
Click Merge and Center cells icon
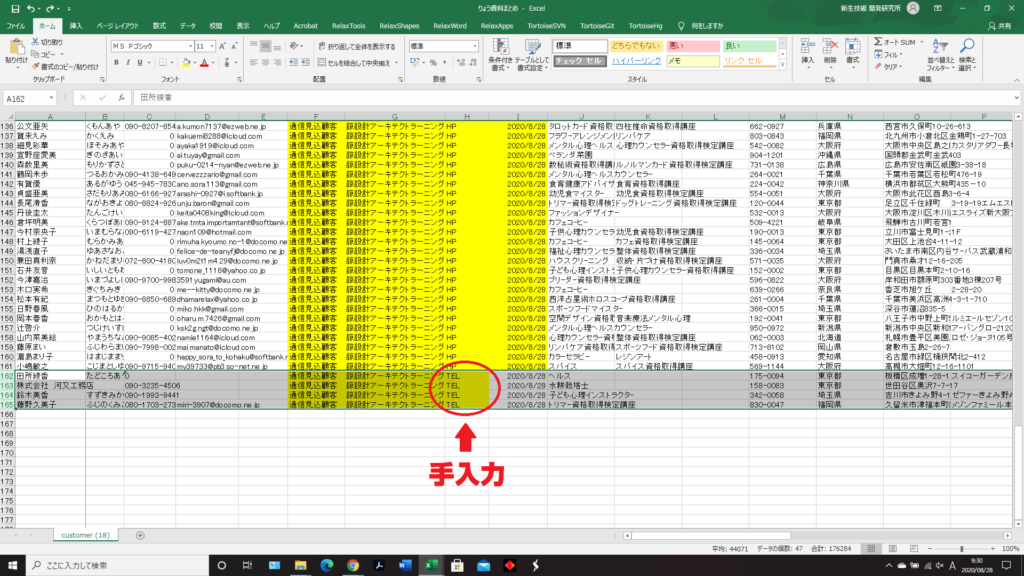320,62
